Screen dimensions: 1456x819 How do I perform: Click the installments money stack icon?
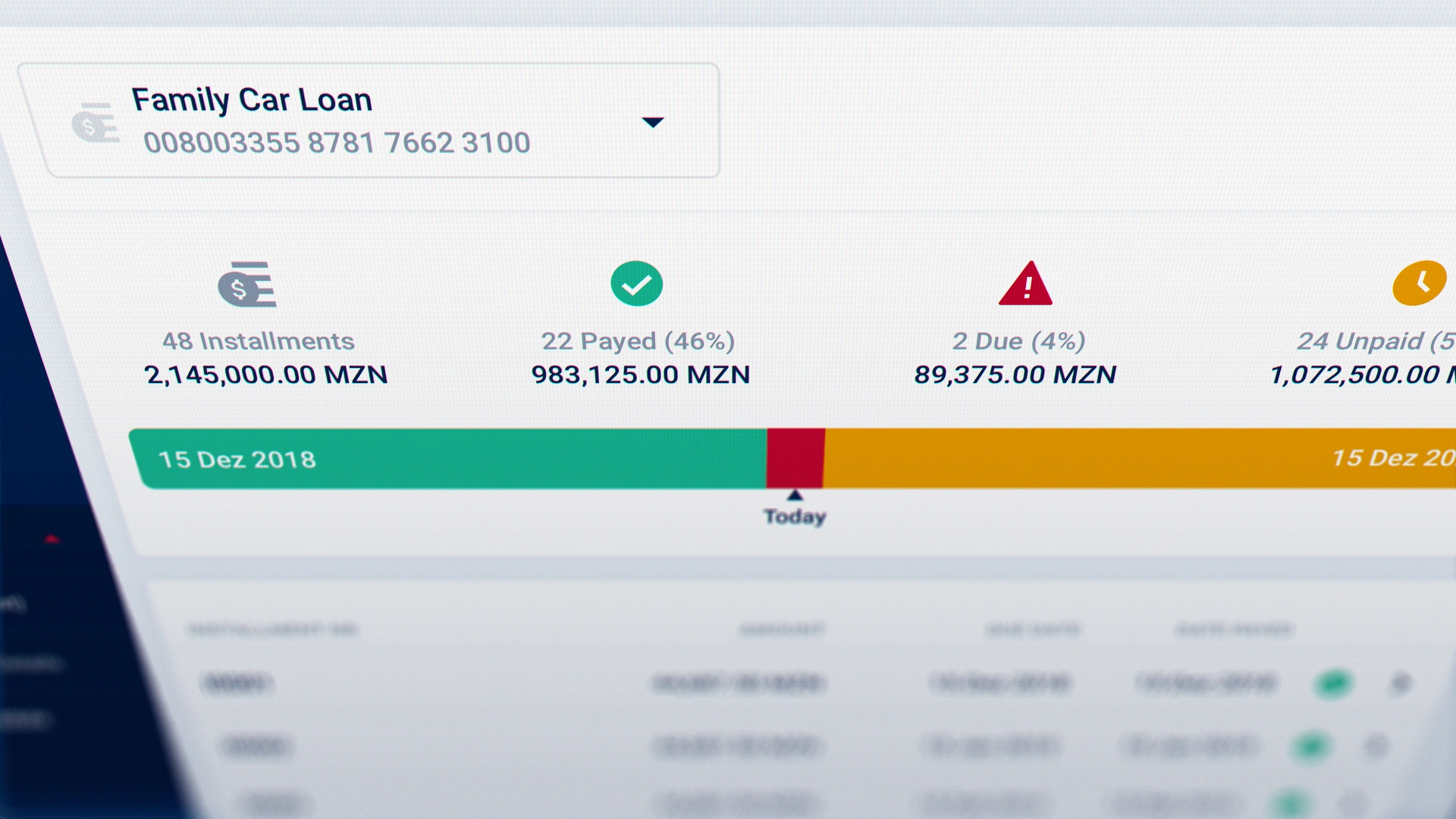(247, 284)
